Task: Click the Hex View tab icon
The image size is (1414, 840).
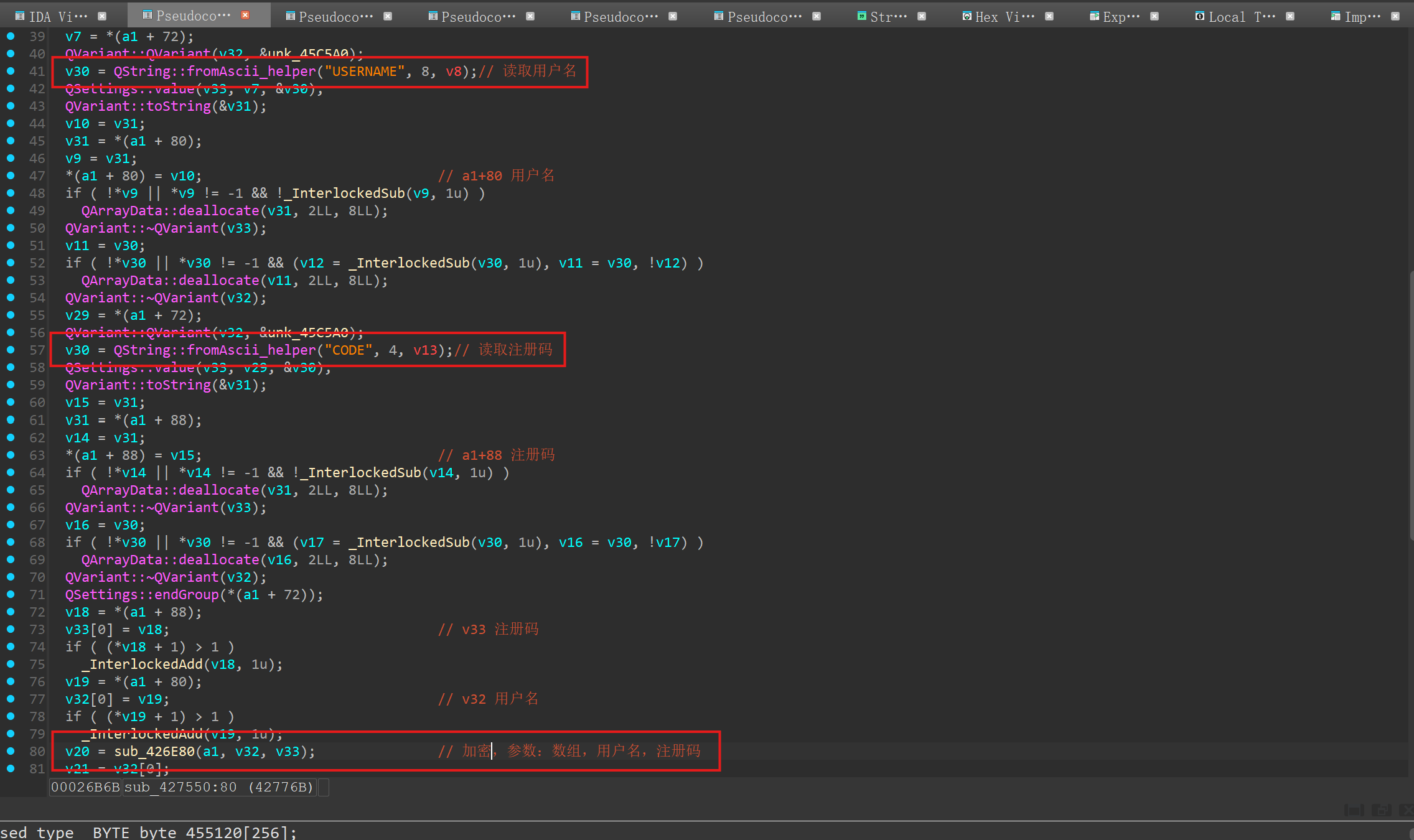Action: pos(967,16)
